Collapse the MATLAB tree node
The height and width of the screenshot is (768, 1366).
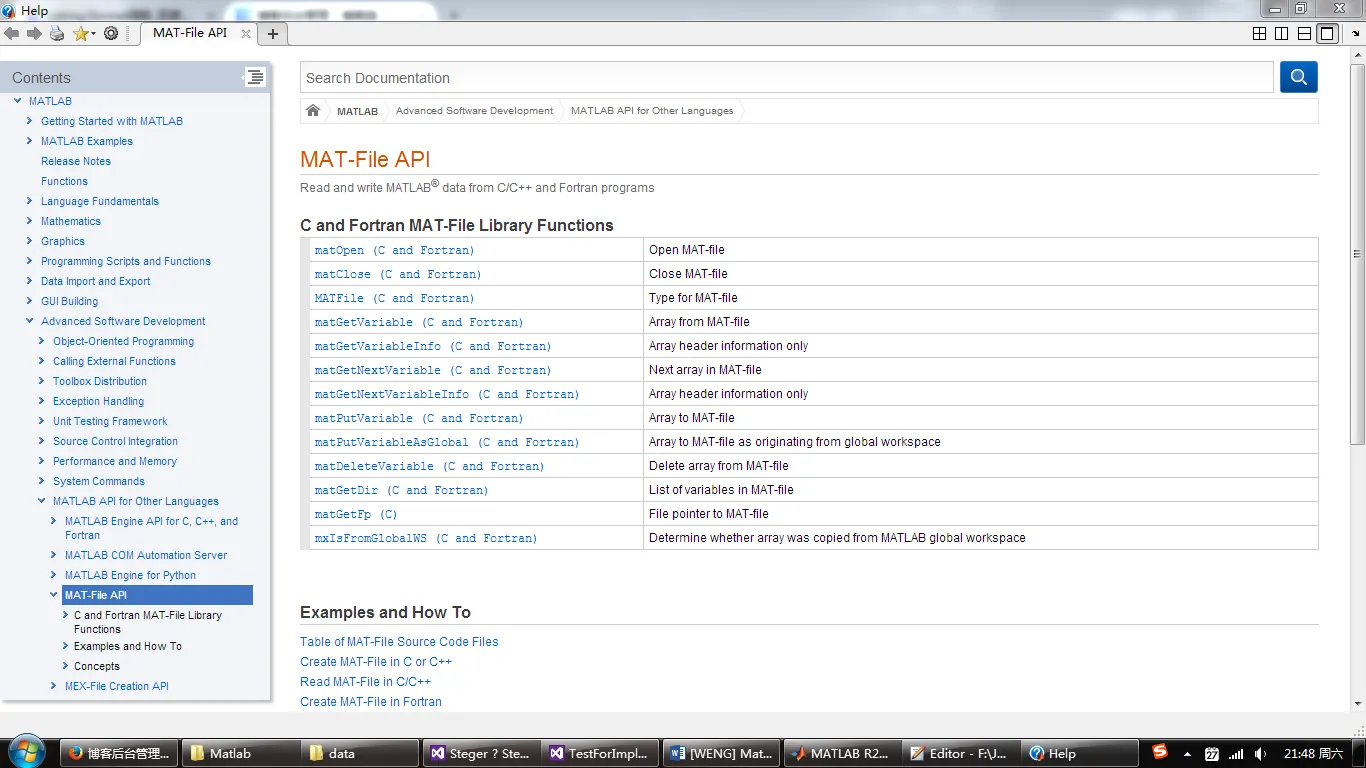18,101
